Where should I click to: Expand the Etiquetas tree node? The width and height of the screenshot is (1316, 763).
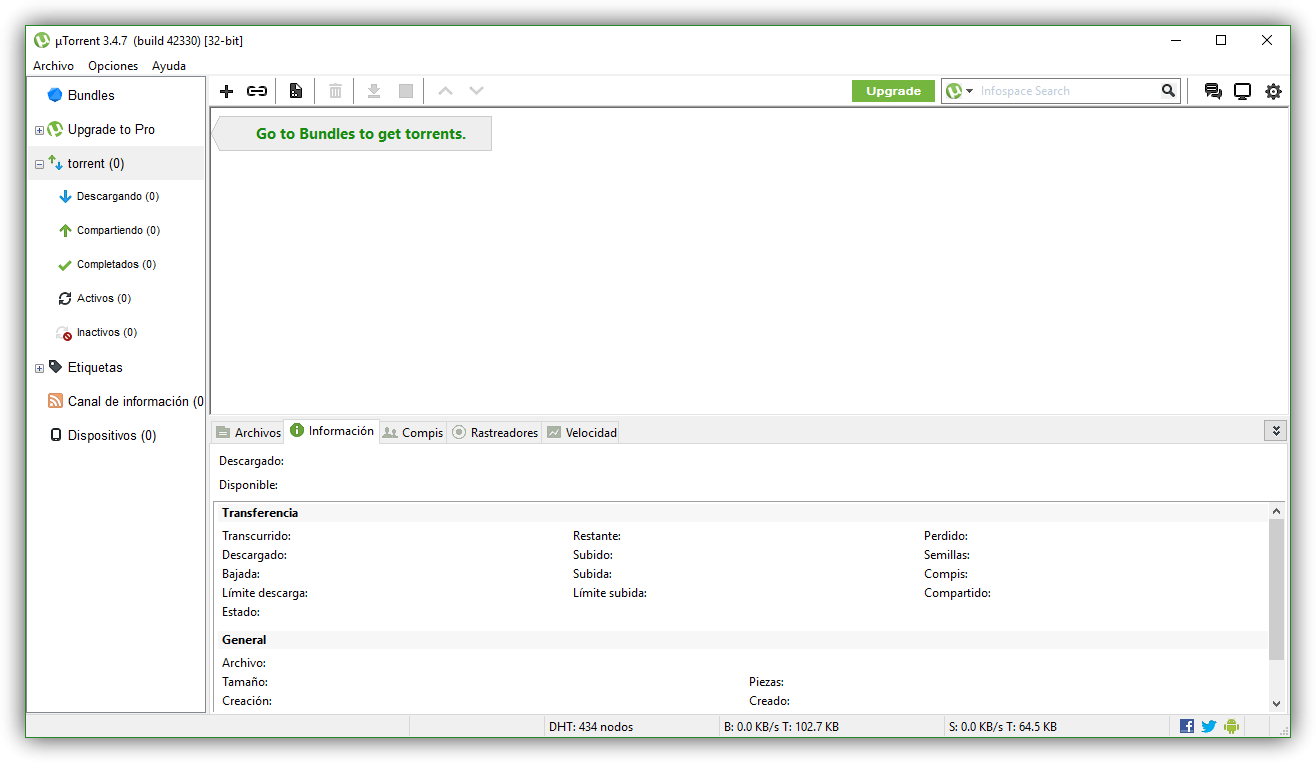[x=39, y=368]
